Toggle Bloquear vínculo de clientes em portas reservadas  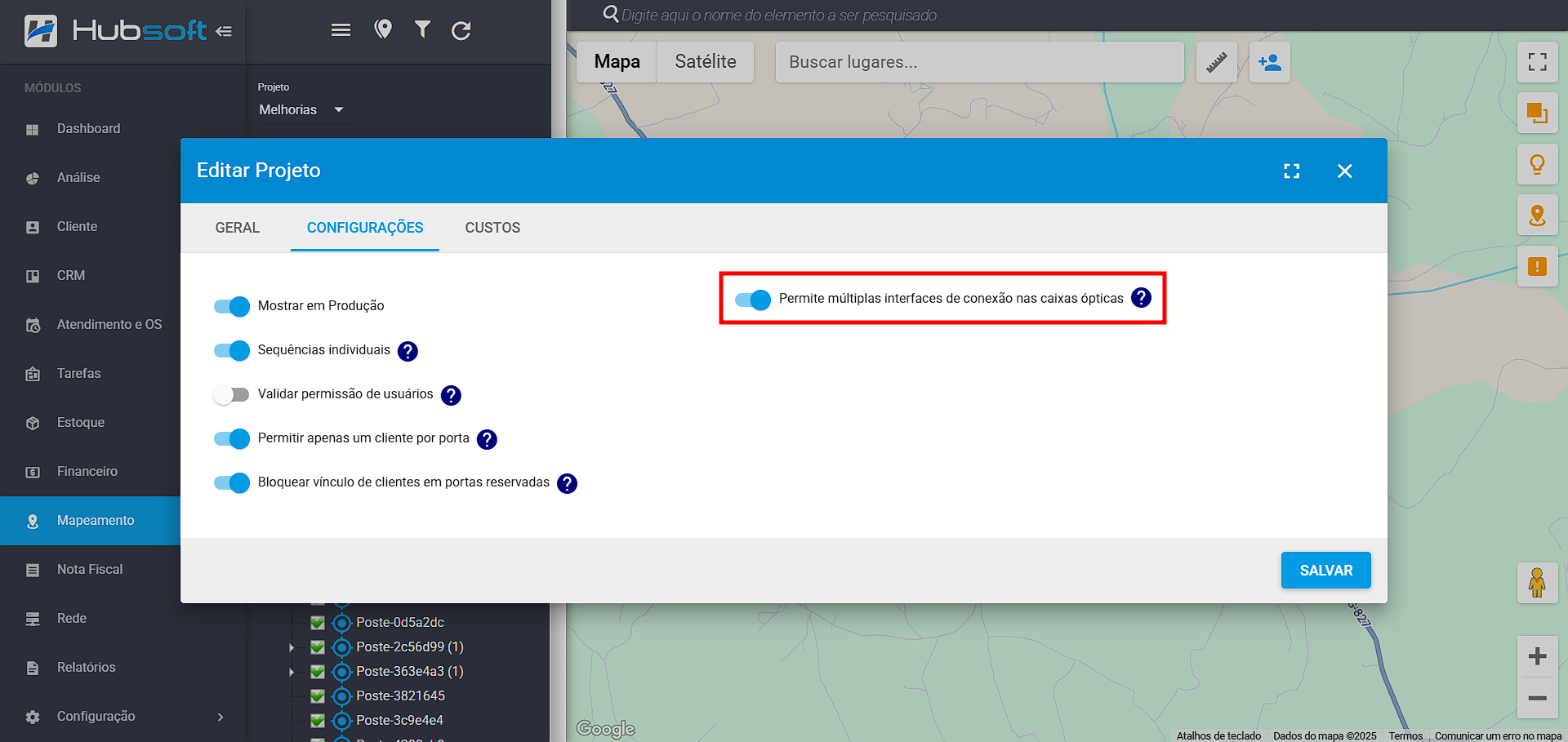point(232,482)
